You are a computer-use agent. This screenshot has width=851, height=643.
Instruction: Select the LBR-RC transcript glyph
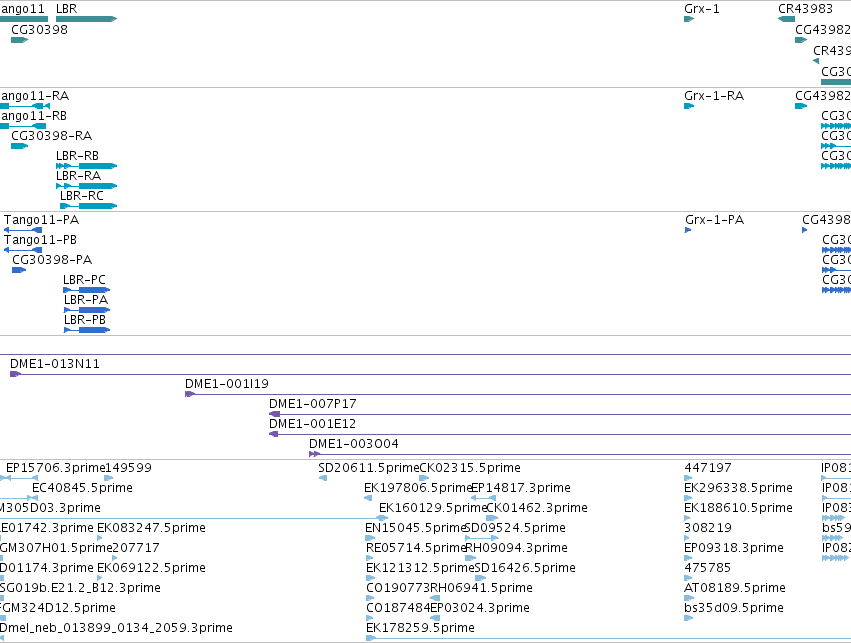(x=88, y=206)
